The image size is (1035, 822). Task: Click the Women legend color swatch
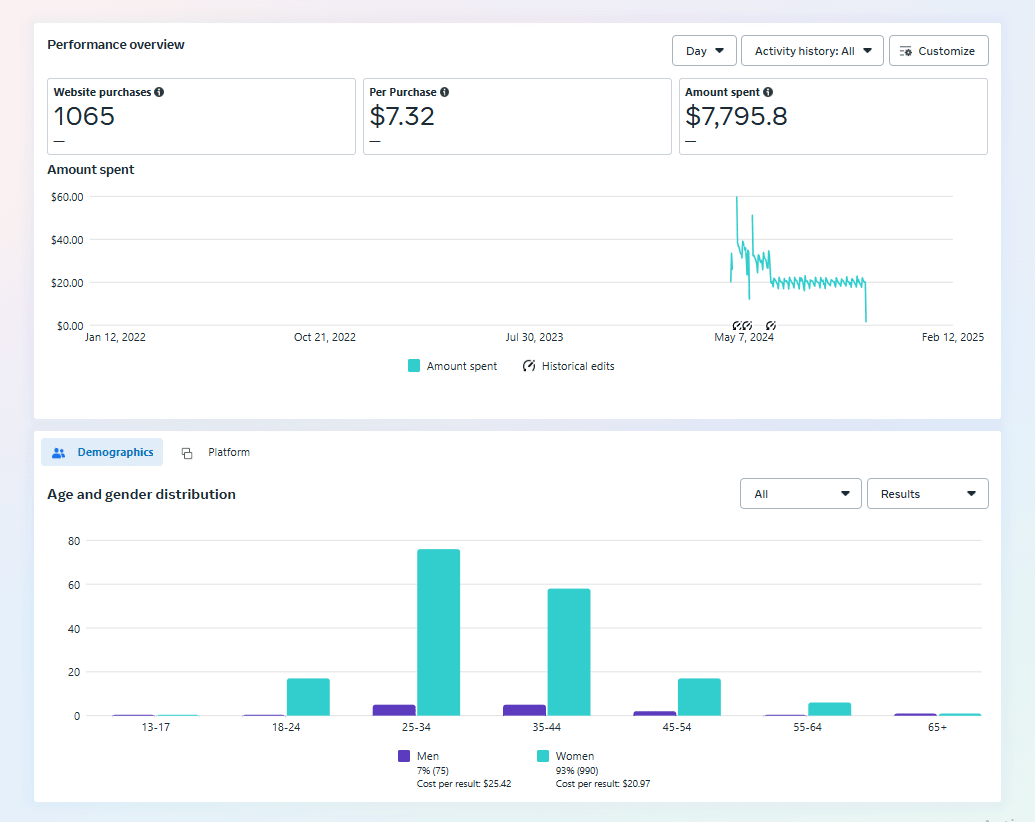(x=543, y=756)
